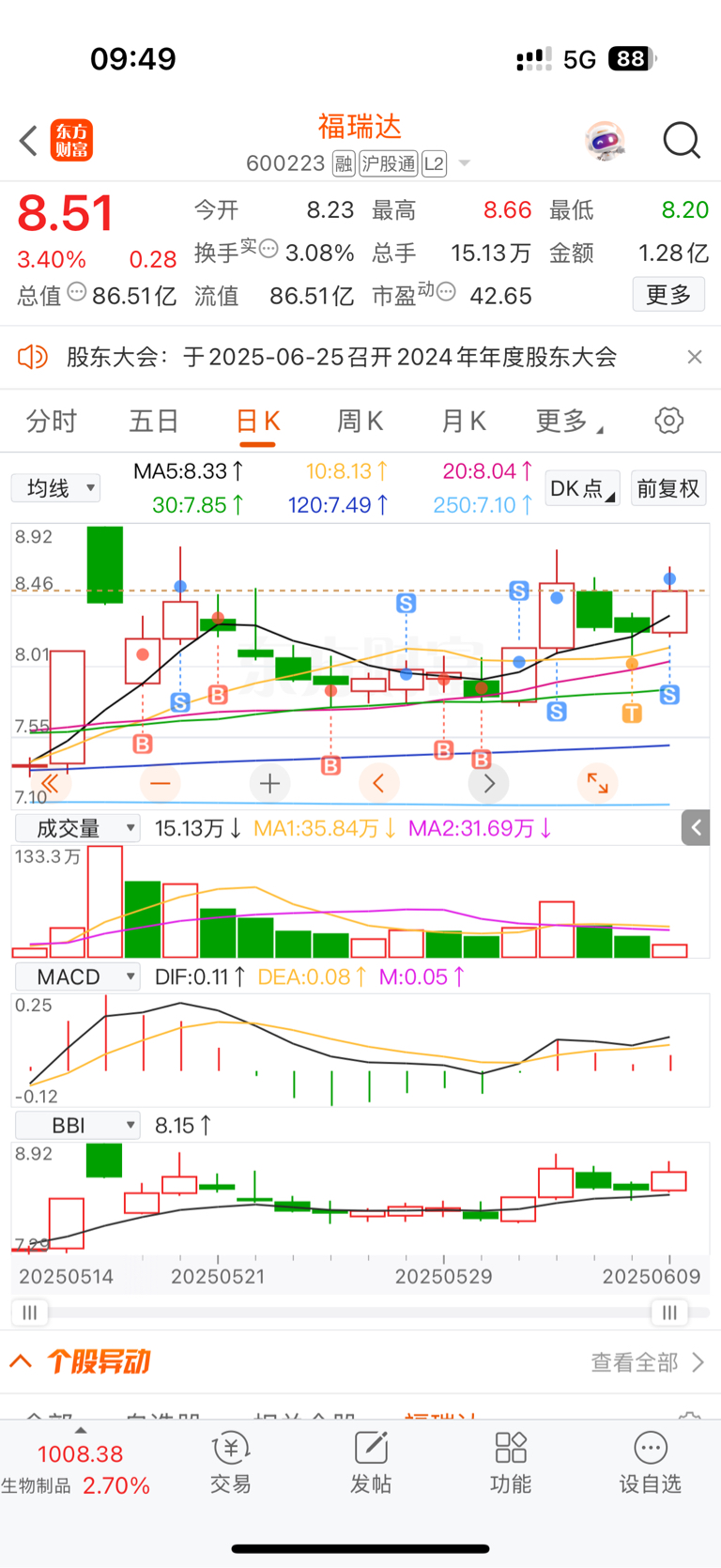Expand the 更多 chart period menu

tap(569, 421)
